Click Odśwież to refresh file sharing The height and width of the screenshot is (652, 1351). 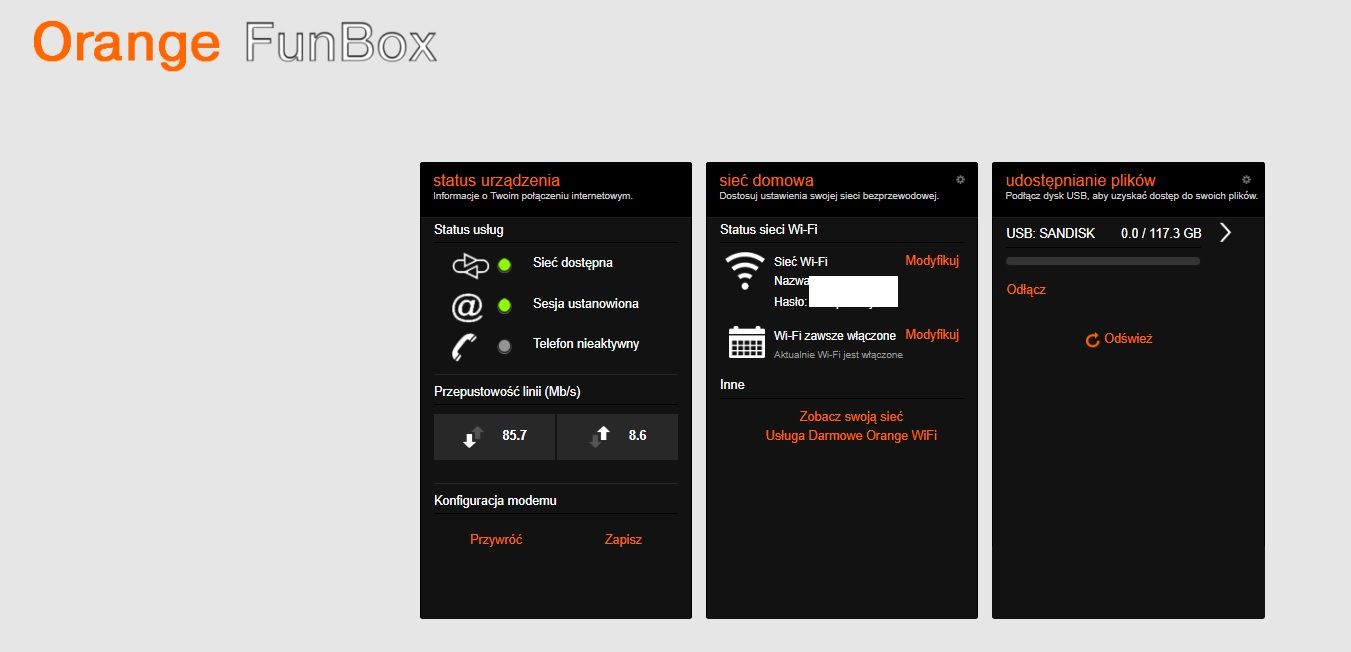(x=1129, y=339)
